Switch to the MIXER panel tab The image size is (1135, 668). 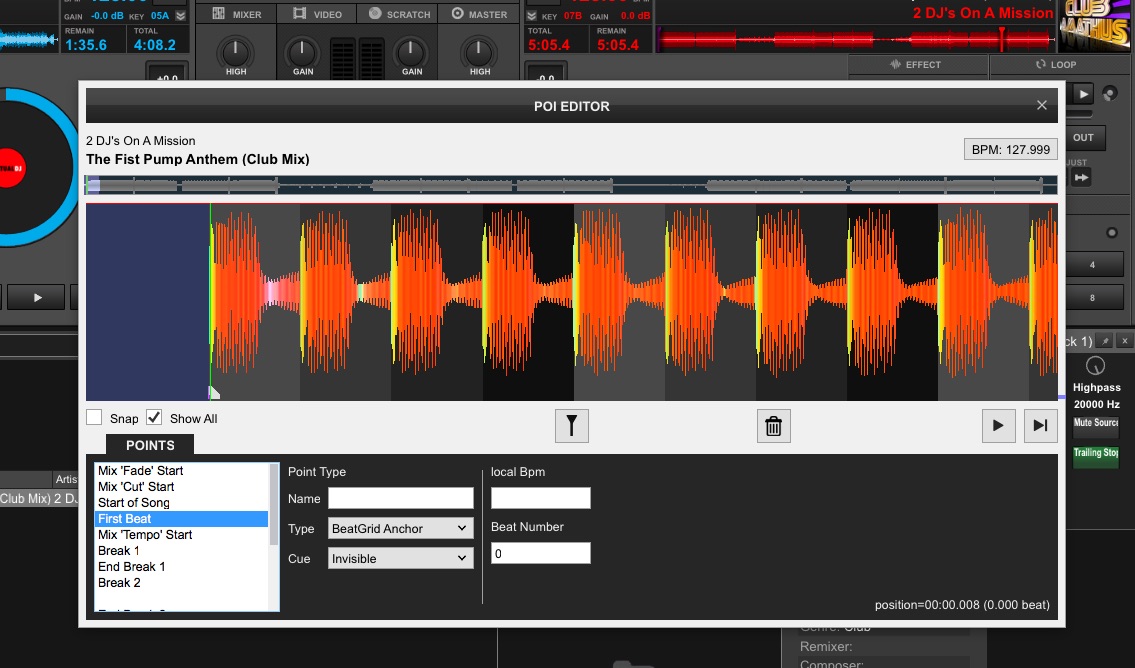237,14
